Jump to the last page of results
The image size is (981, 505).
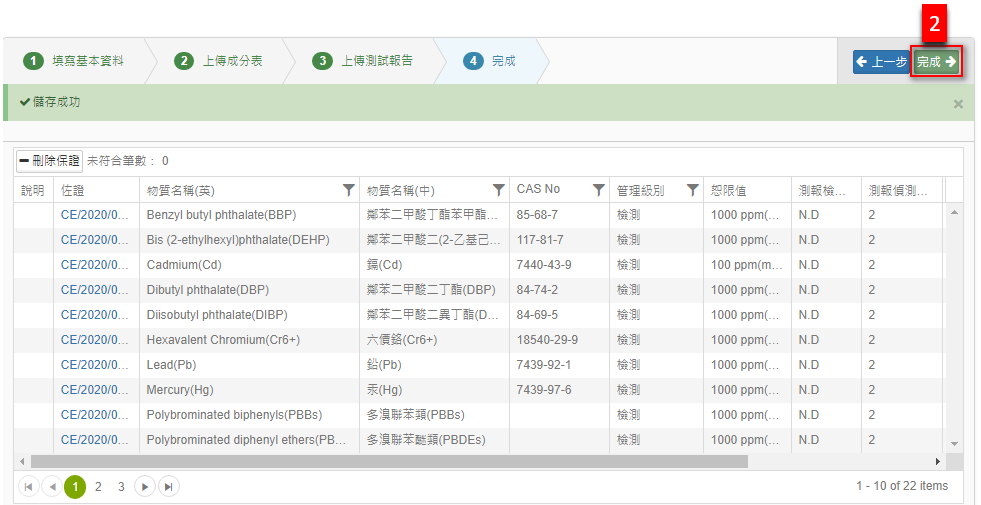[x=168, y=486]
